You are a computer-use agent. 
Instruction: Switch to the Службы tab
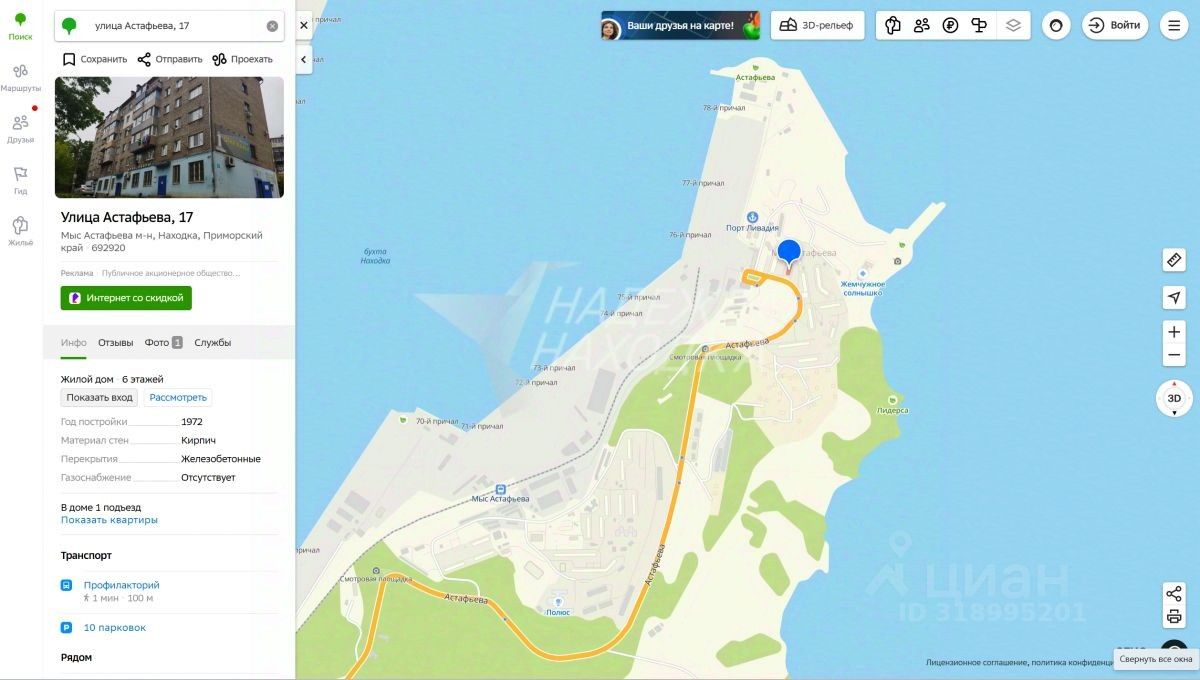pos(212,342)
